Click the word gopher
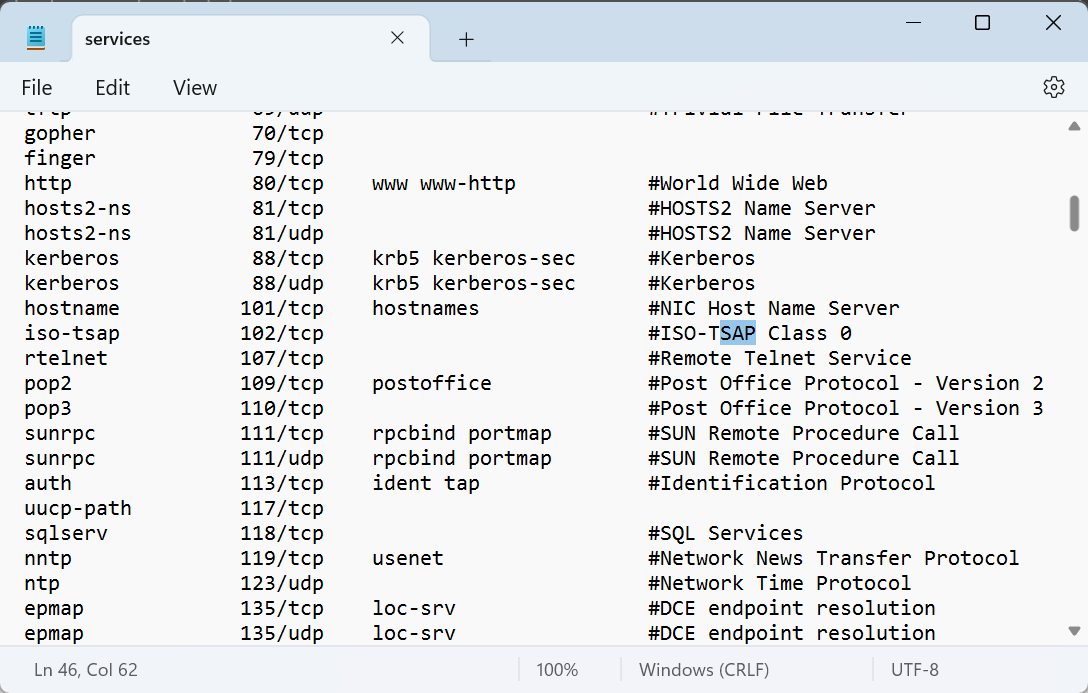Image resolution: width=1088 pixels, height=693 pixels. [x=60, y=133]
